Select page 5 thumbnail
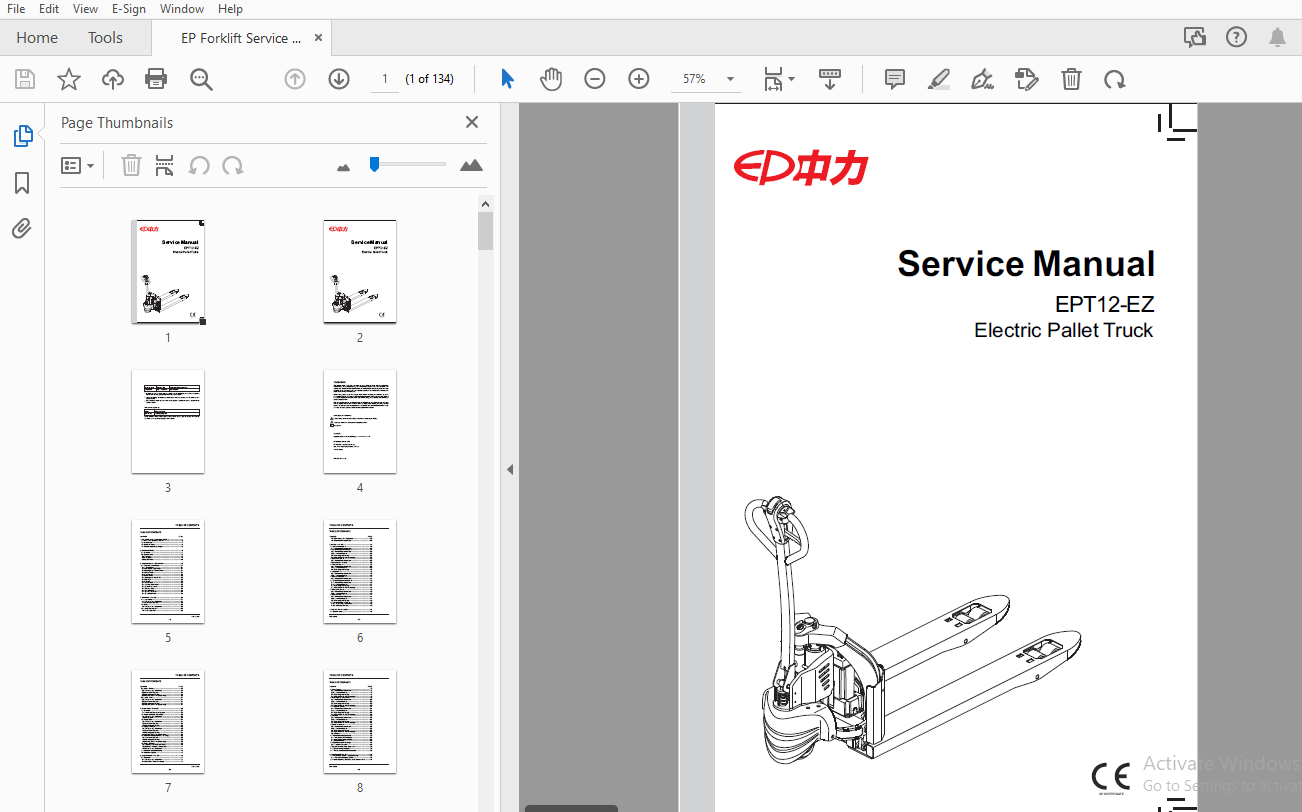1302x812 pixels. (x=168, y=572)
